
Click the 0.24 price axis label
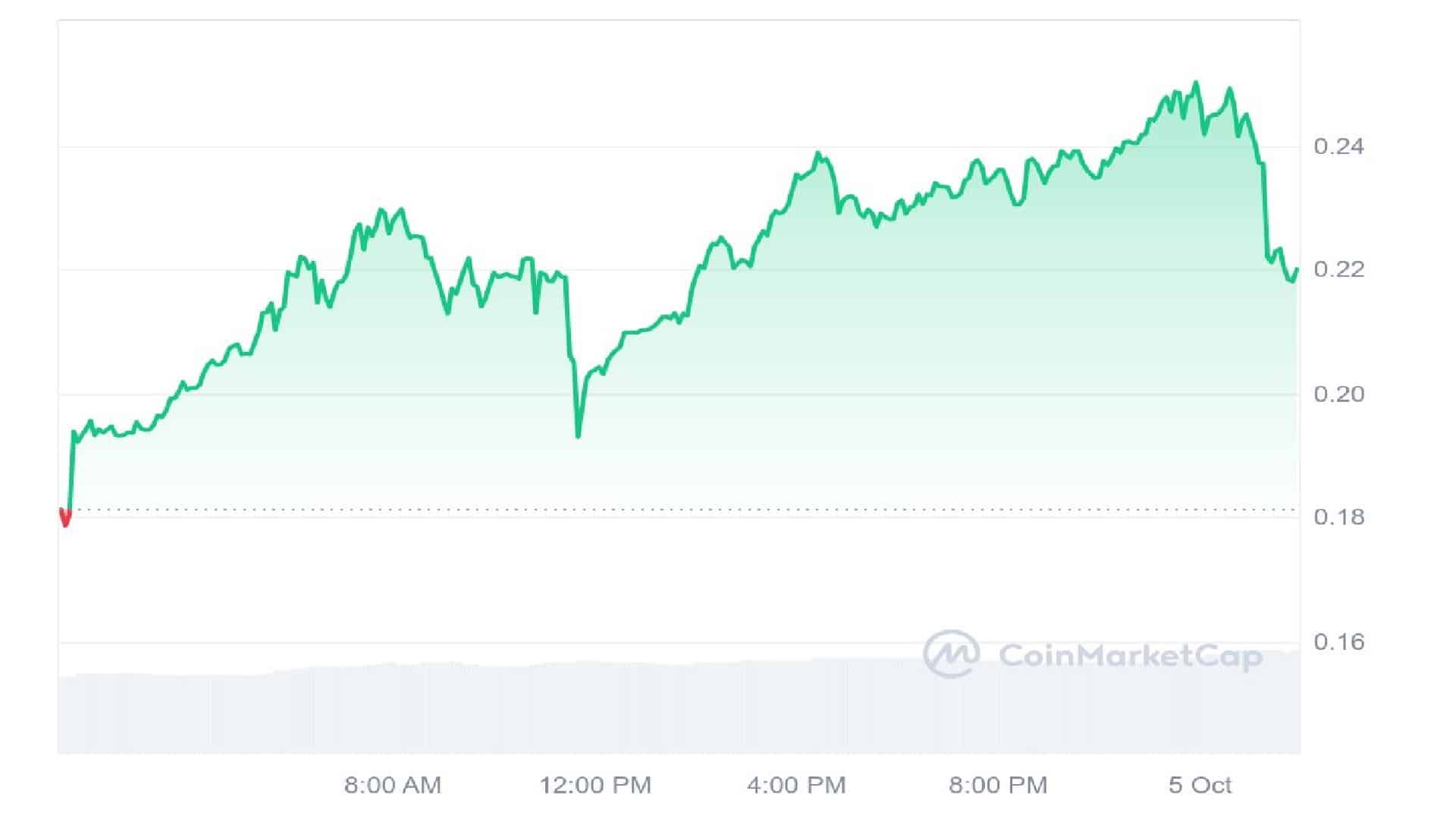(1338, 146)
